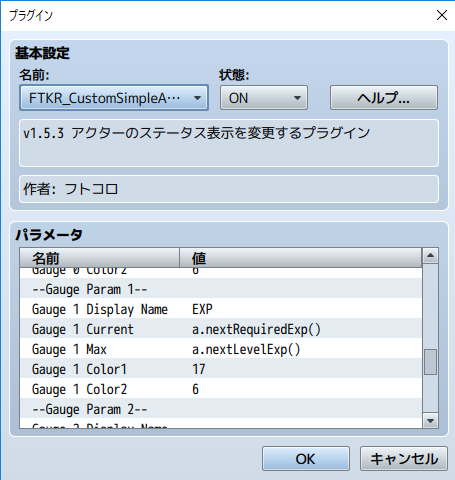The height and width of the screenshot is (480, 455).
Task: Select the --Gauge Param 1-- row
Action: [221, 289]
